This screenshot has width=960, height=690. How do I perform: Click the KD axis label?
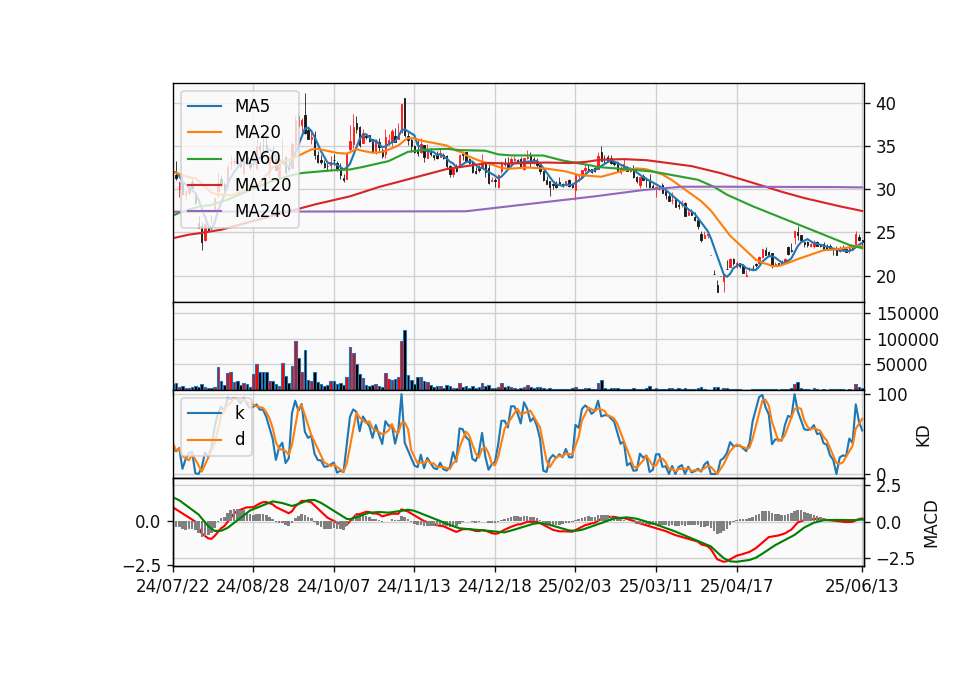click(923, 437)
